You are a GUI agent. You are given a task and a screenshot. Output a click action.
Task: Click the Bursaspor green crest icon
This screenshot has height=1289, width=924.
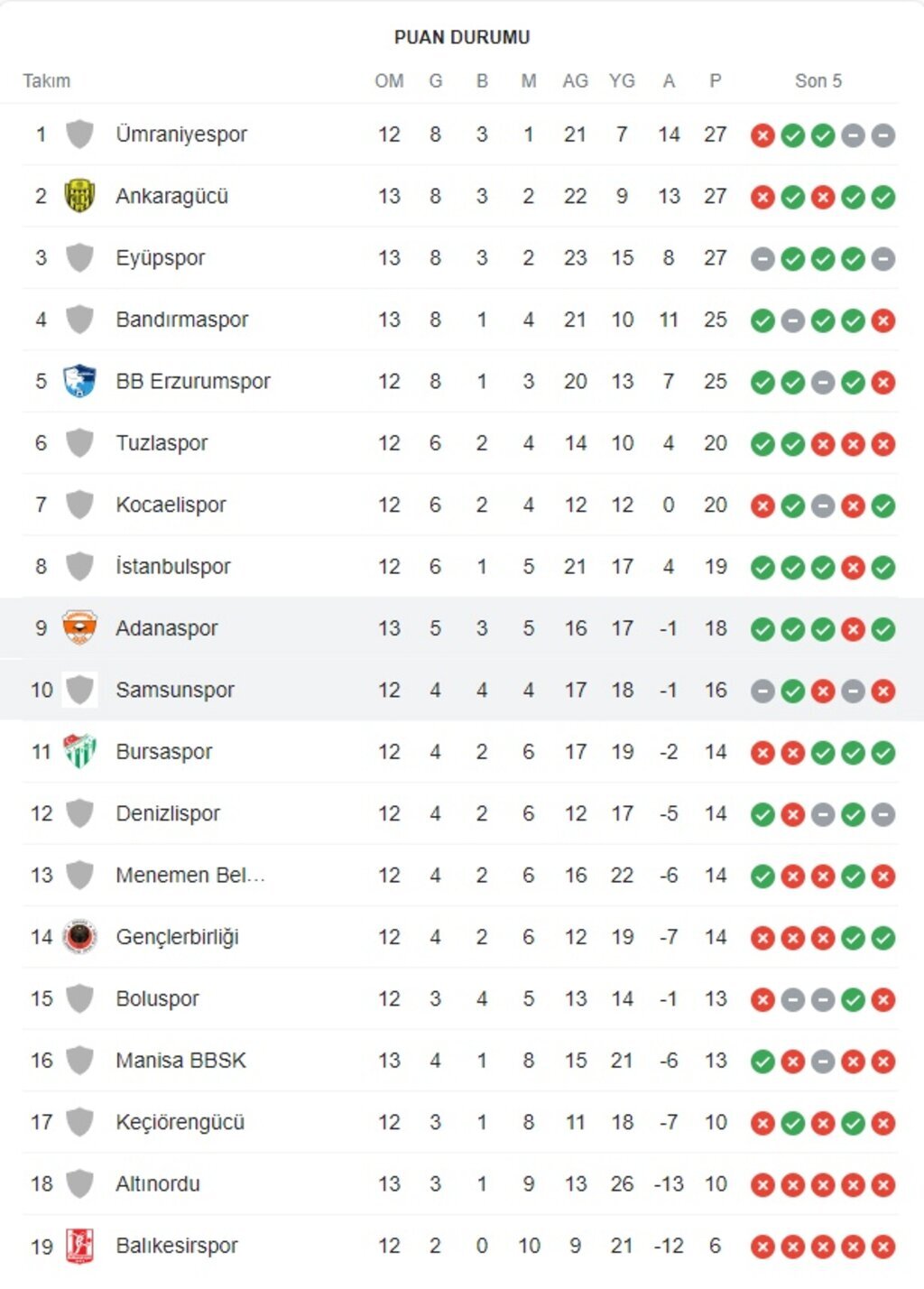click(x=79, y=751)
